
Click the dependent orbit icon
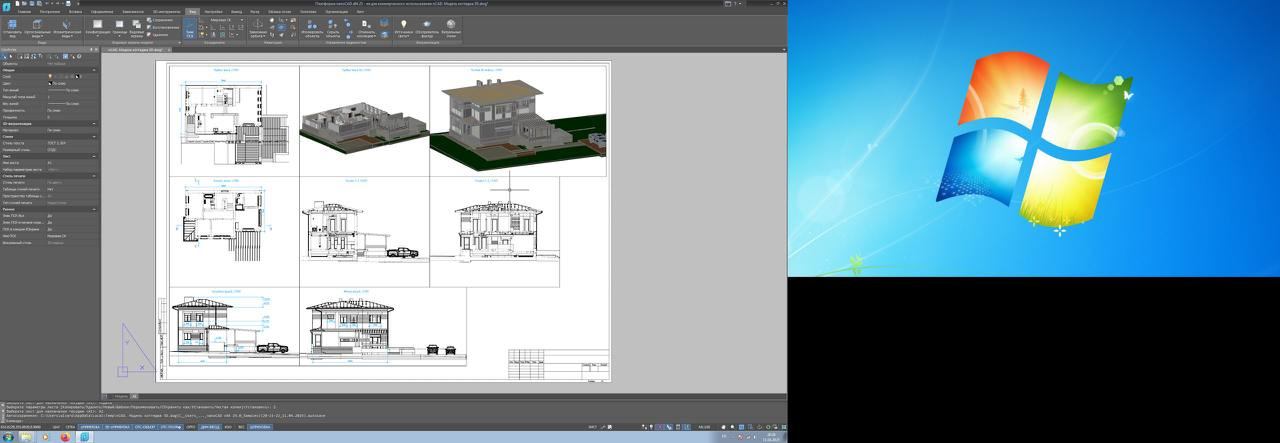258,25
